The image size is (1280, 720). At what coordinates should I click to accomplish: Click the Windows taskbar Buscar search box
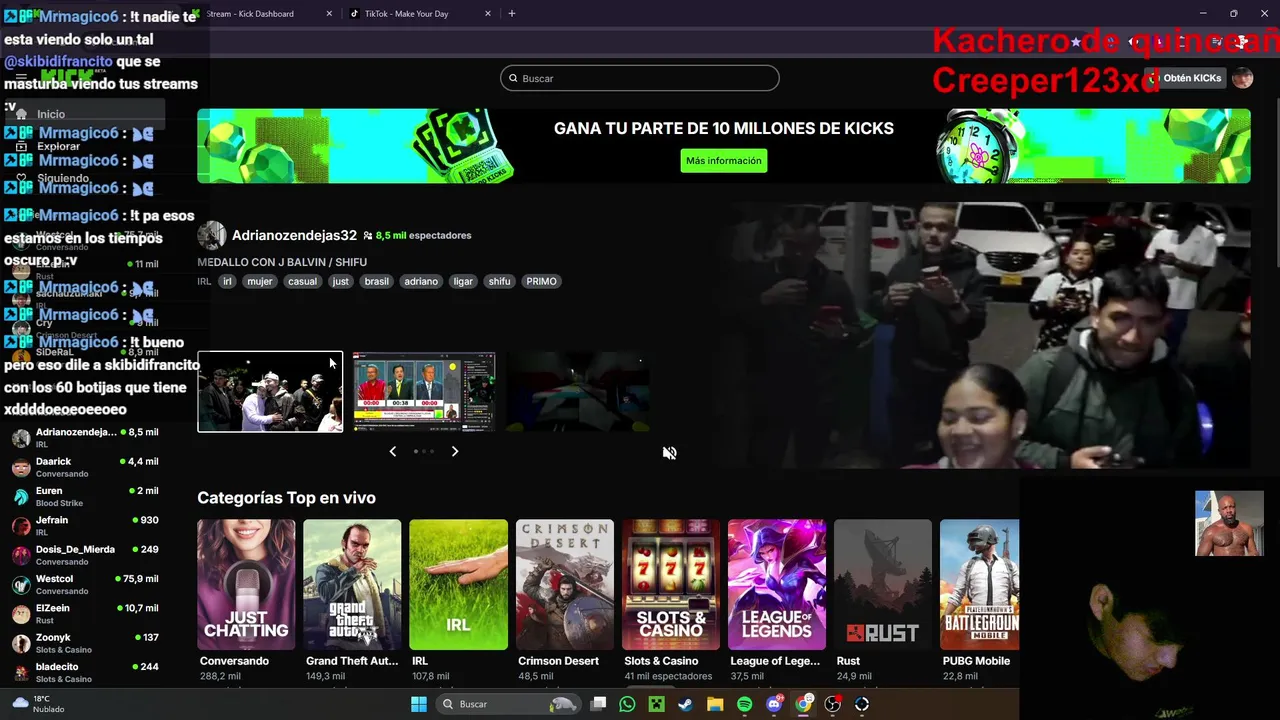point(509,704)
